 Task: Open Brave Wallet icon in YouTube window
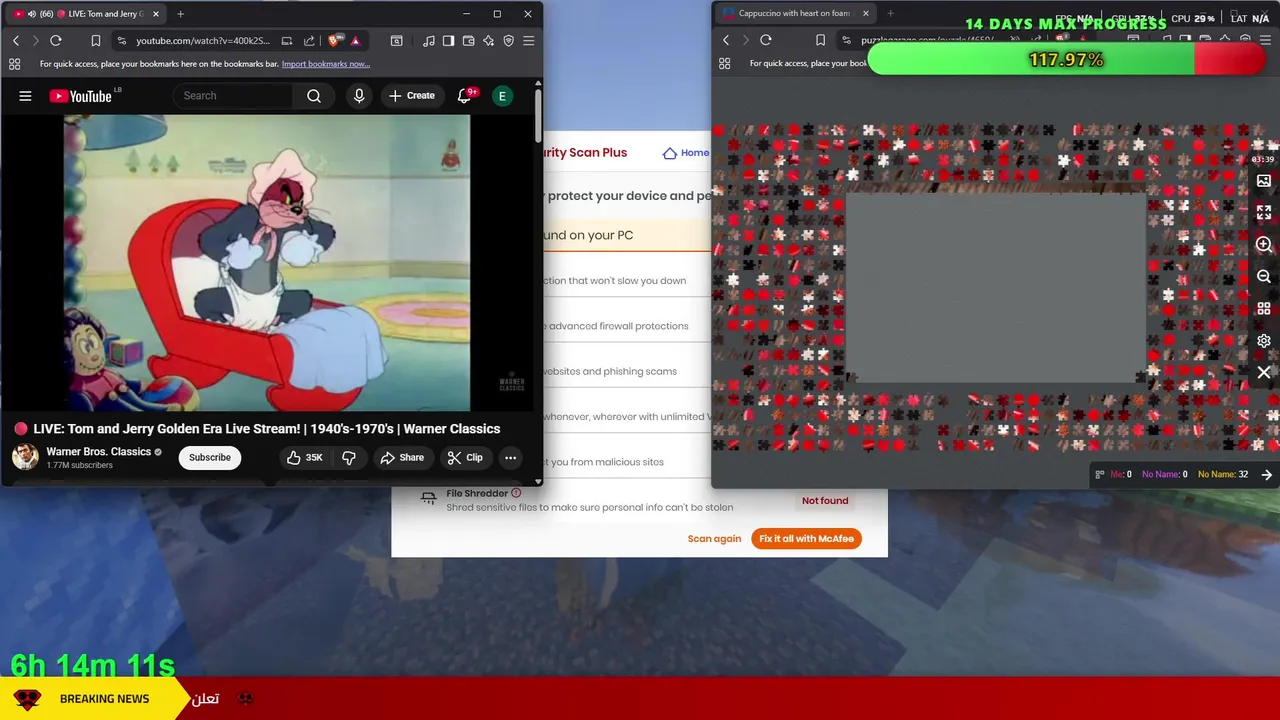click(x=468, y=41)
